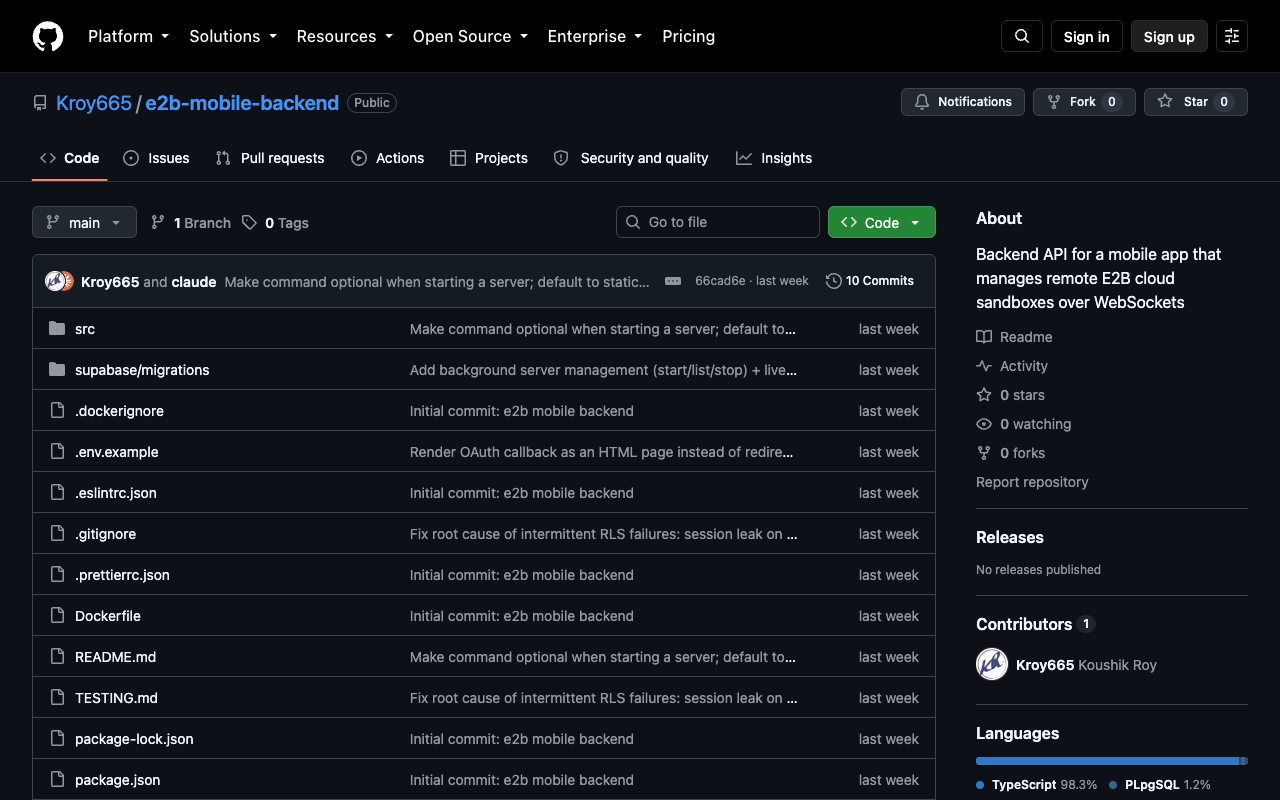Open the Pricing page link
Screen dimensions: 1280x800
click(689, 36)
